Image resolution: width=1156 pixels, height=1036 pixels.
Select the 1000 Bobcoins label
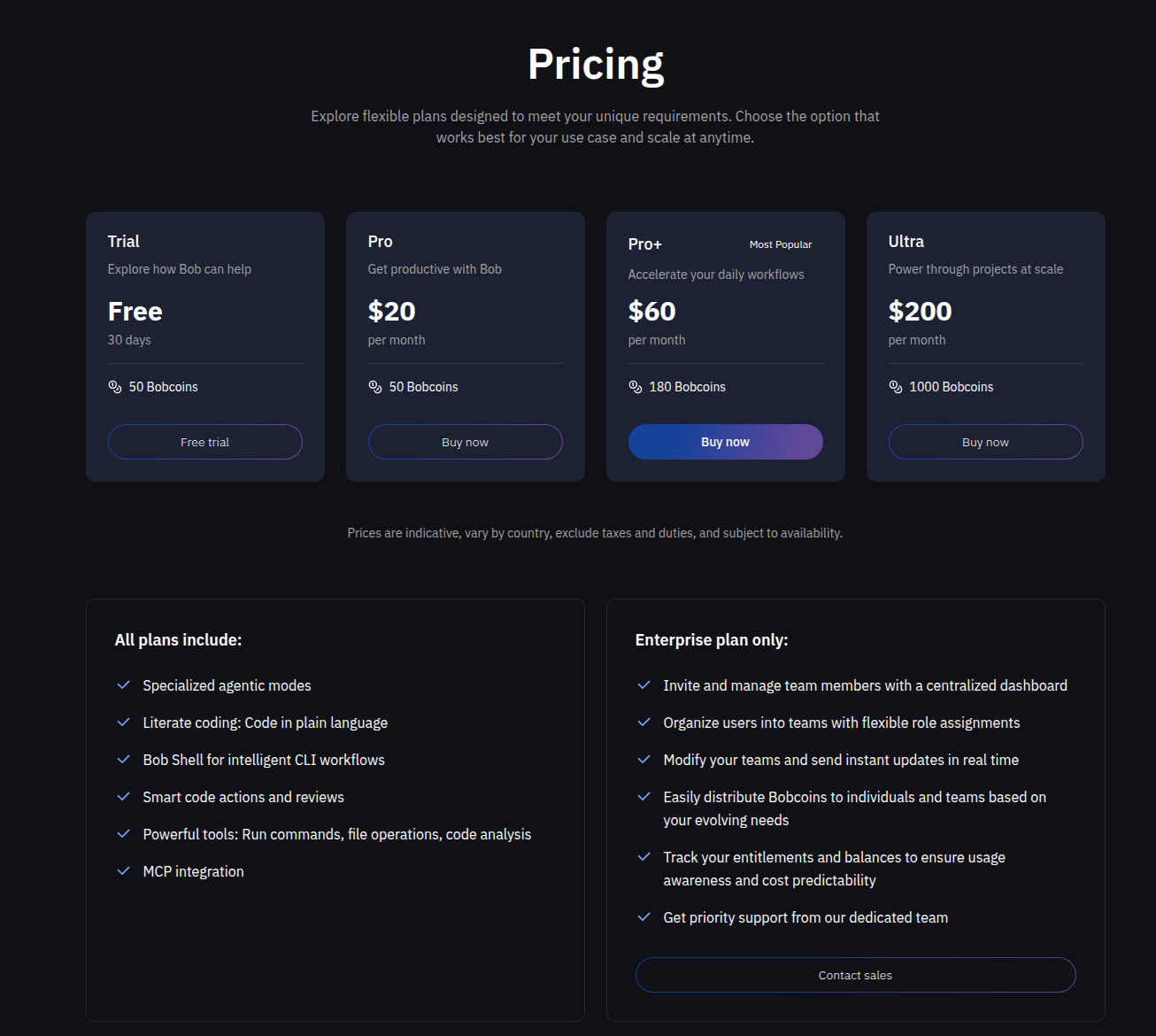coord(952,387)
